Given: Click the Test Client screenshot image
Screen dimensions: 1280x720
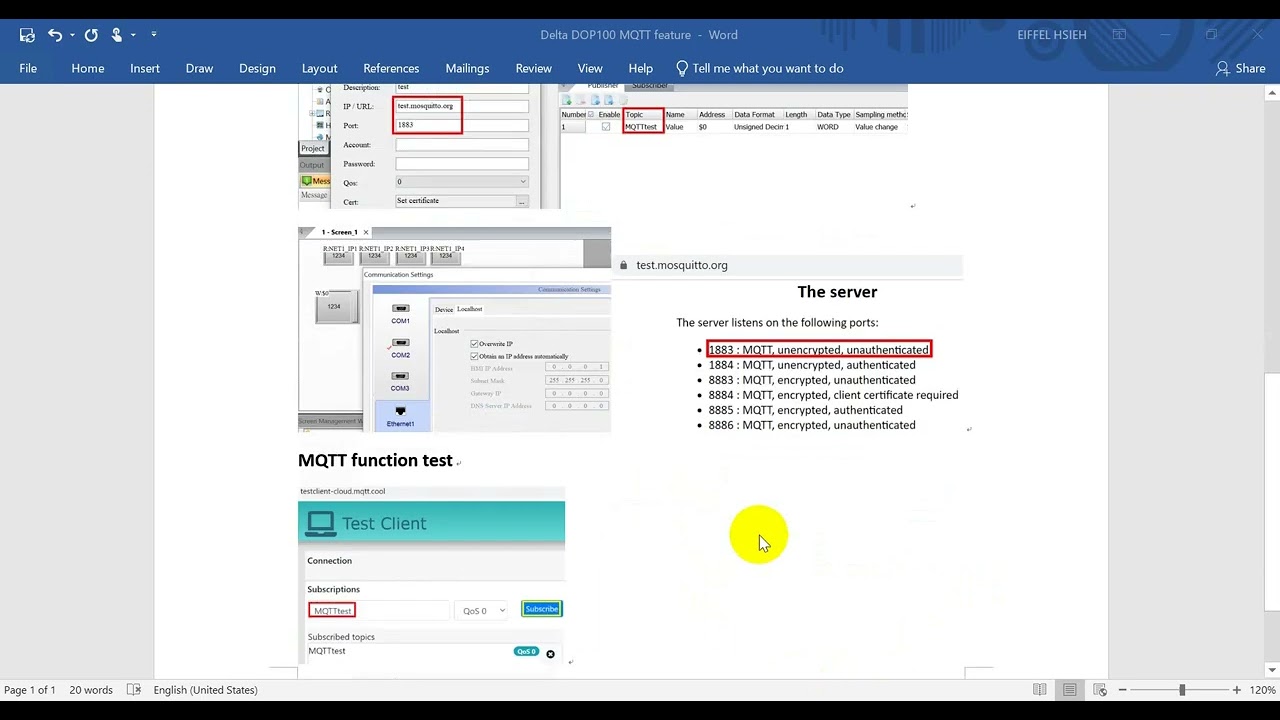Looking at the screenshot, I should click(432, 576).
